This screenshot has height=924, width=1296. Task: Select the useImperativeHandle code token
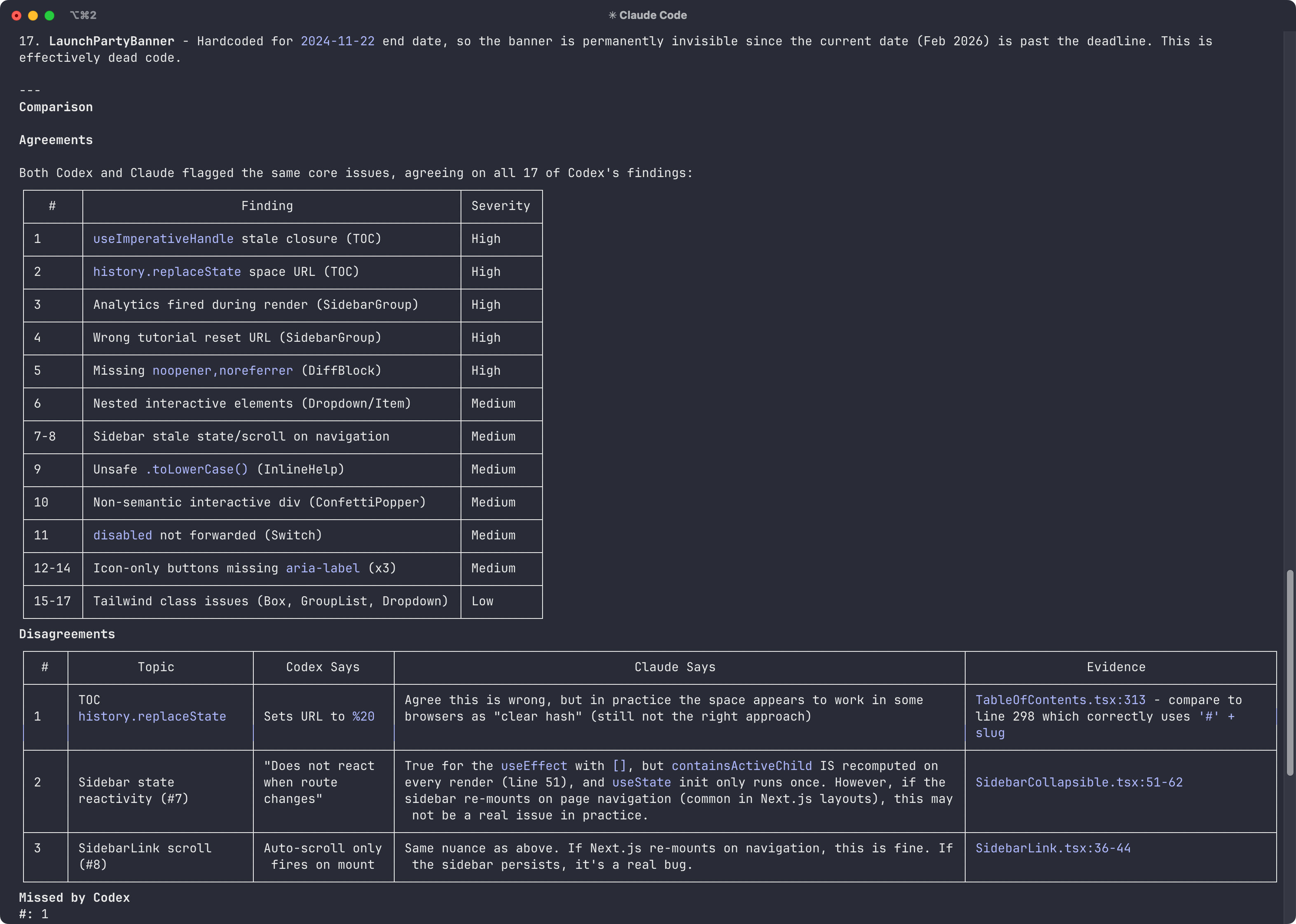[164, 239]
